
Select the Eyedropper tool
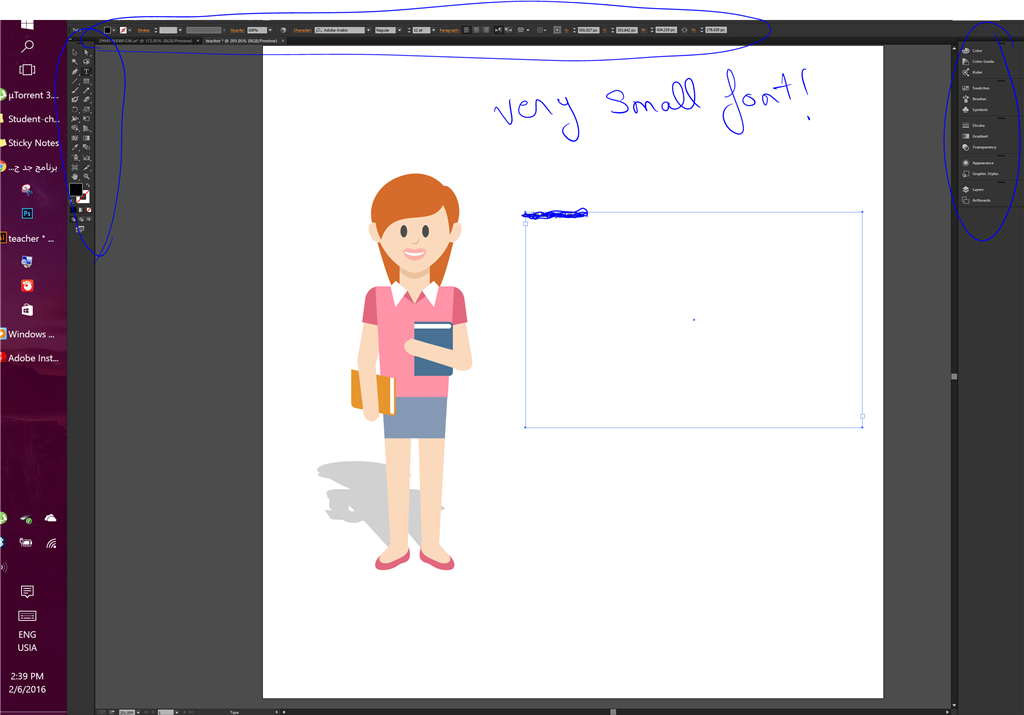[x=74, y=147]
